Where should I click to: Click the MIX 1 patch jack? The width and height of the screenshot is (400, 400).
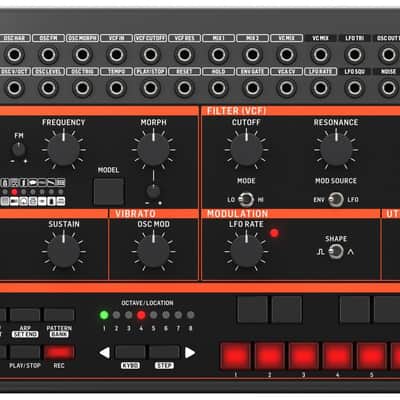218,55
